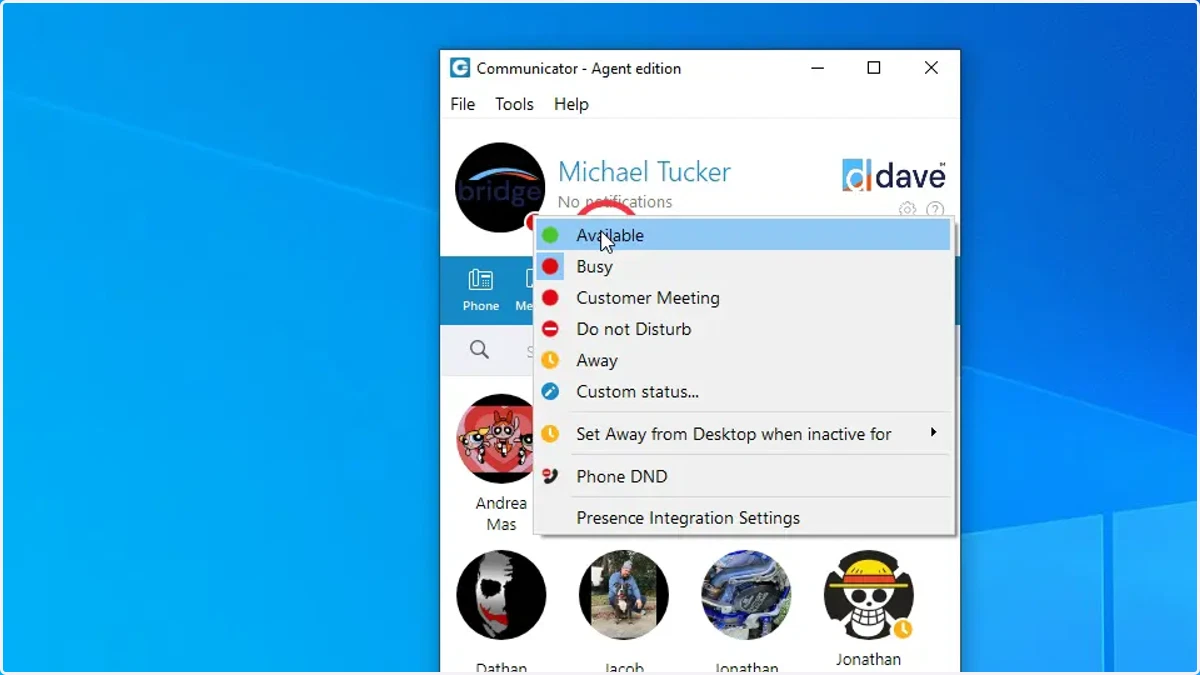Maximize the Communicator window
1200x675 pixels.
[874, 68]
